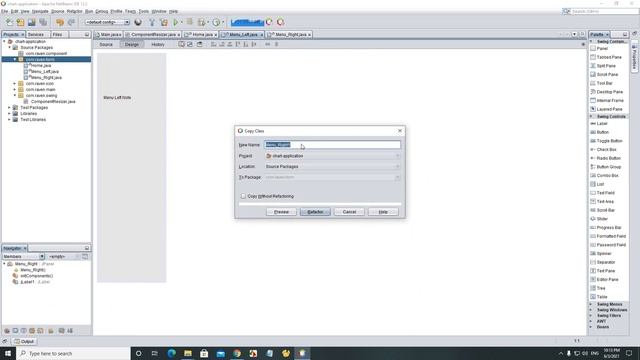Collapse the Source Packages tree node

10,47
